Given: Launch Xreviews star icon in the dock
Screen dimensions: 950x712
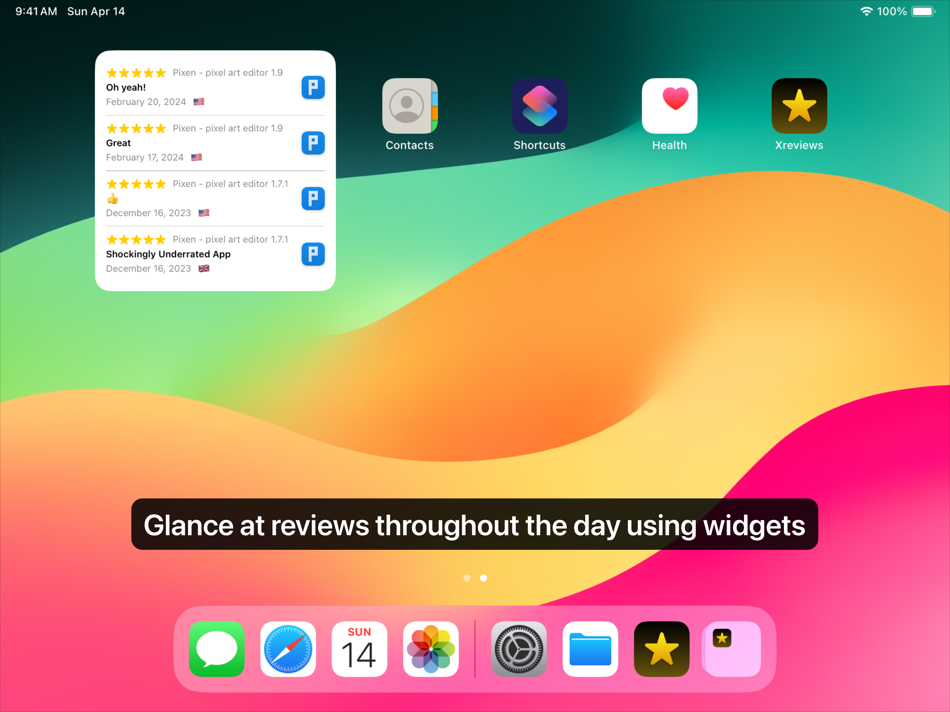Looking at the screenshot, I should 662,649.
